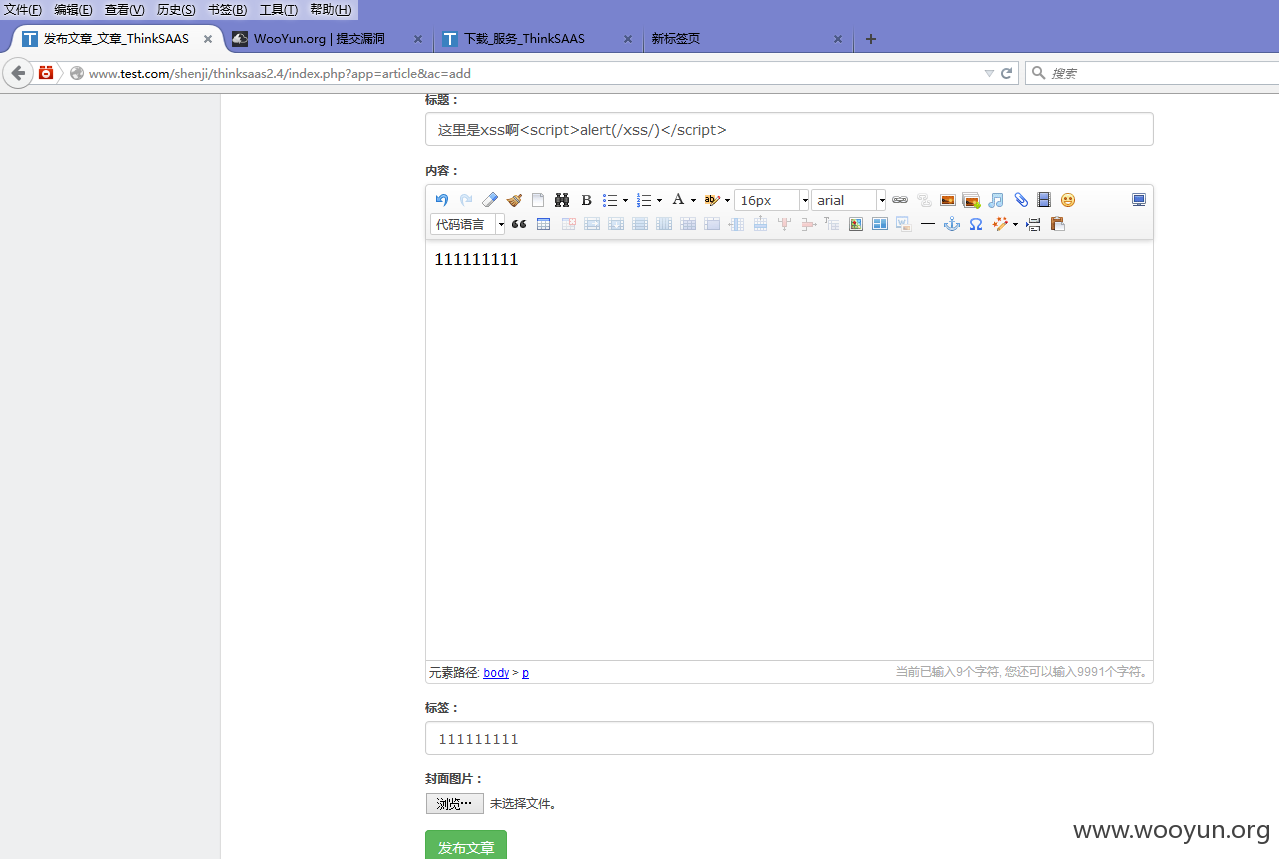Open URL bar history dropdown arrow
The width and height of the screenshot is (1279, 859).
click(x=989, y=73)
